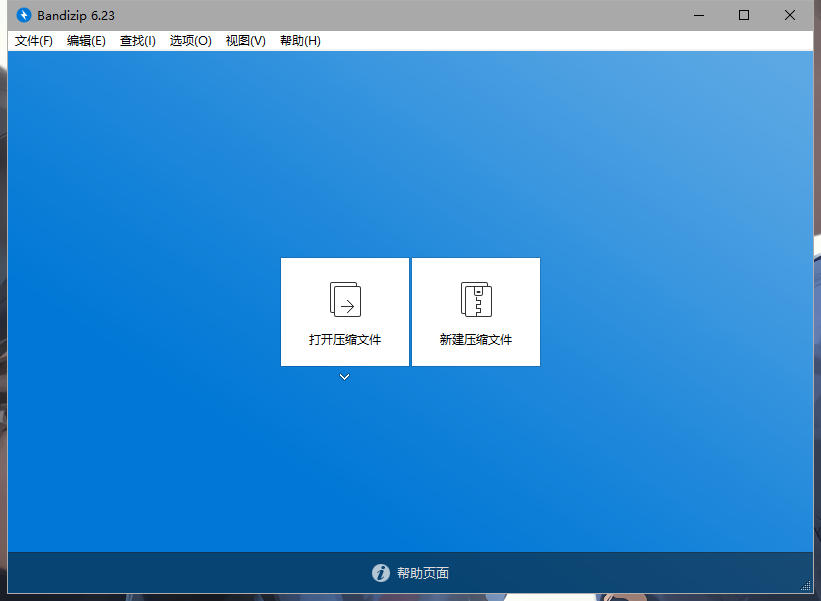Expand the recent files chevron below 打开压缩文件
This screenshot has height=601, width=821.
(x=344, y=377)
